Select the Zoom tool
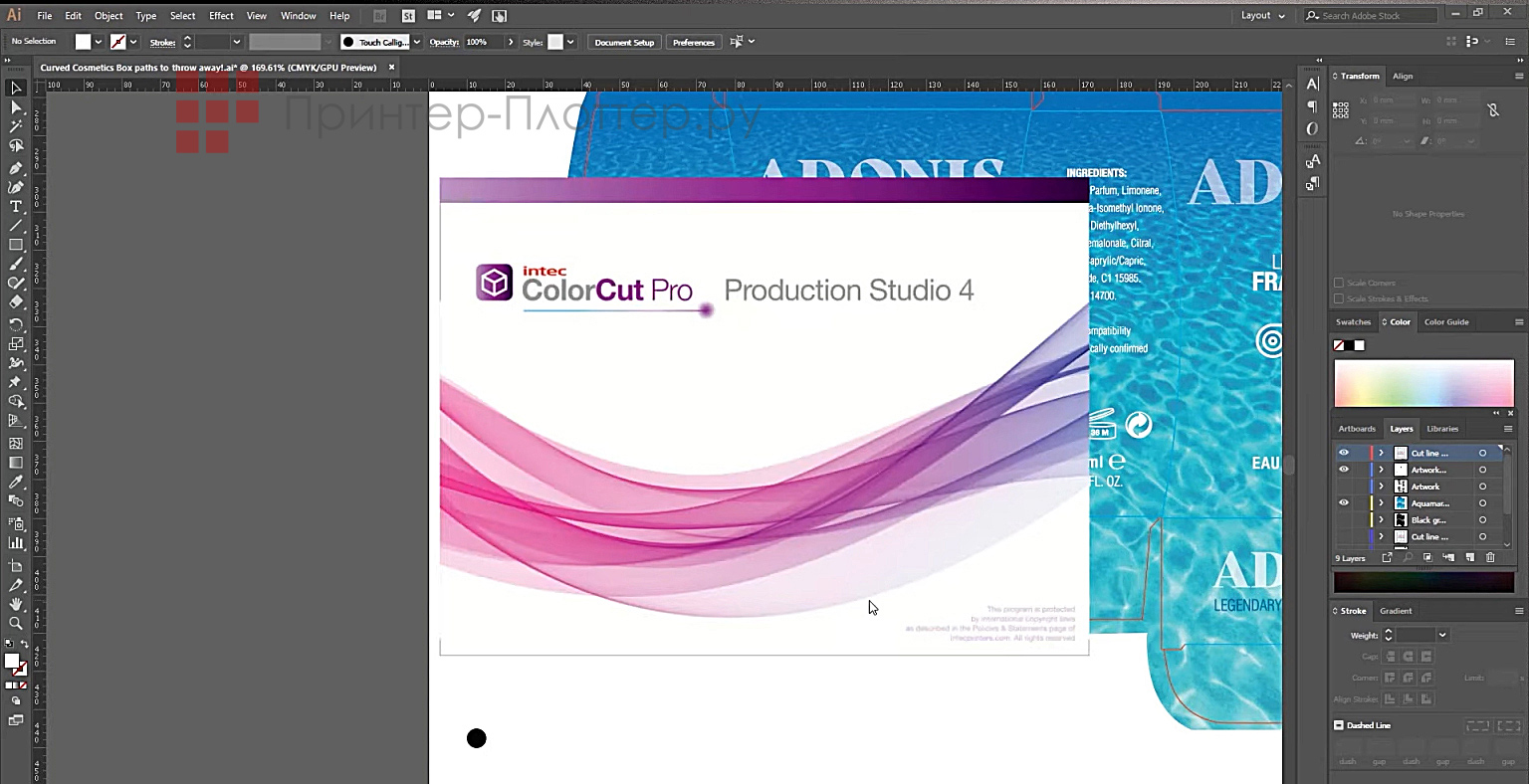 tap(15, 625)
